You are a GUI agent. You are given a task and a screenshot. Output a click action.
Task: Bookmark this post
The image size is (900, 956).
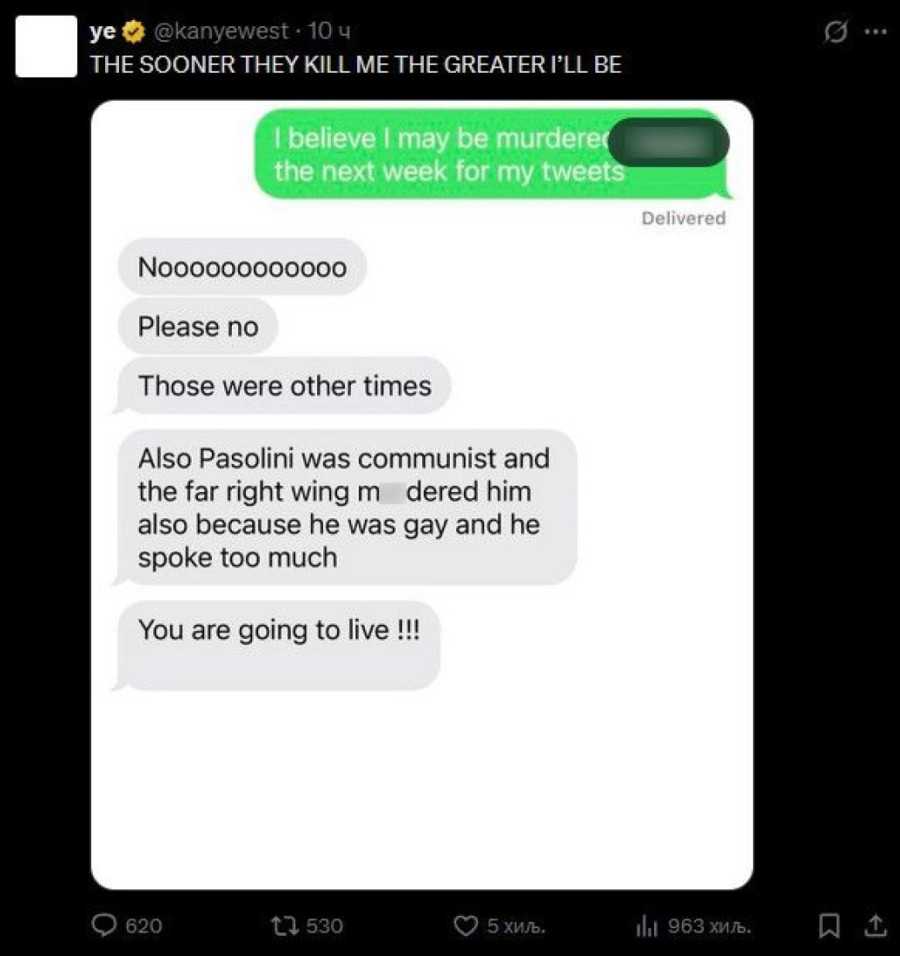[829, 926]
